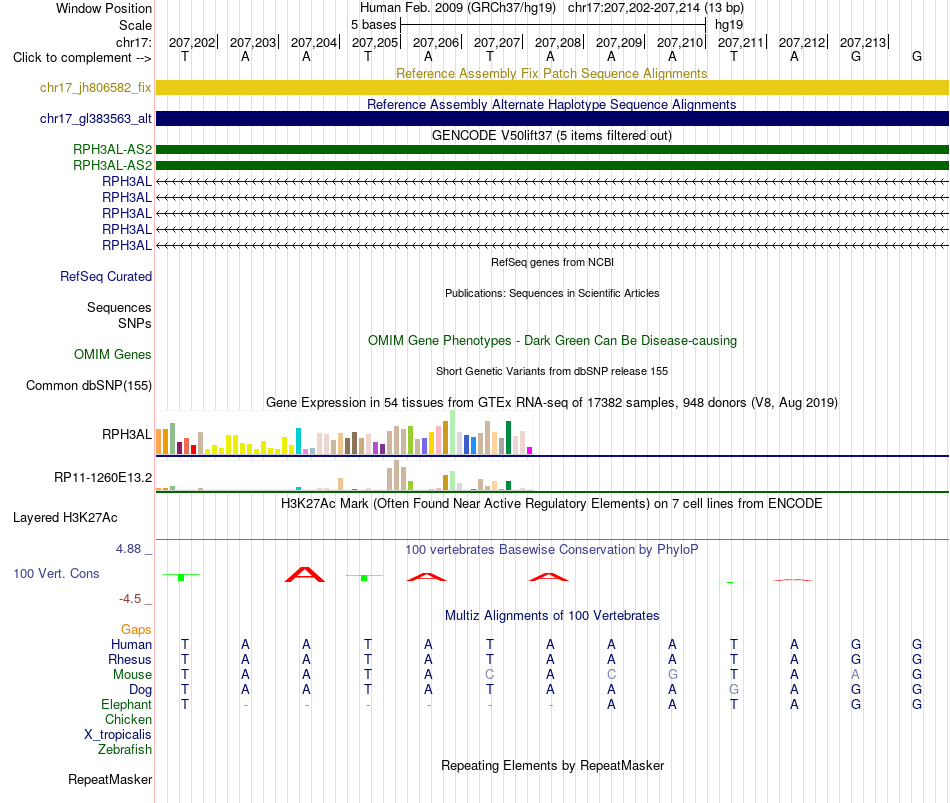Click the Sequences track label
The image size is (950, 803).
point(119,307)
